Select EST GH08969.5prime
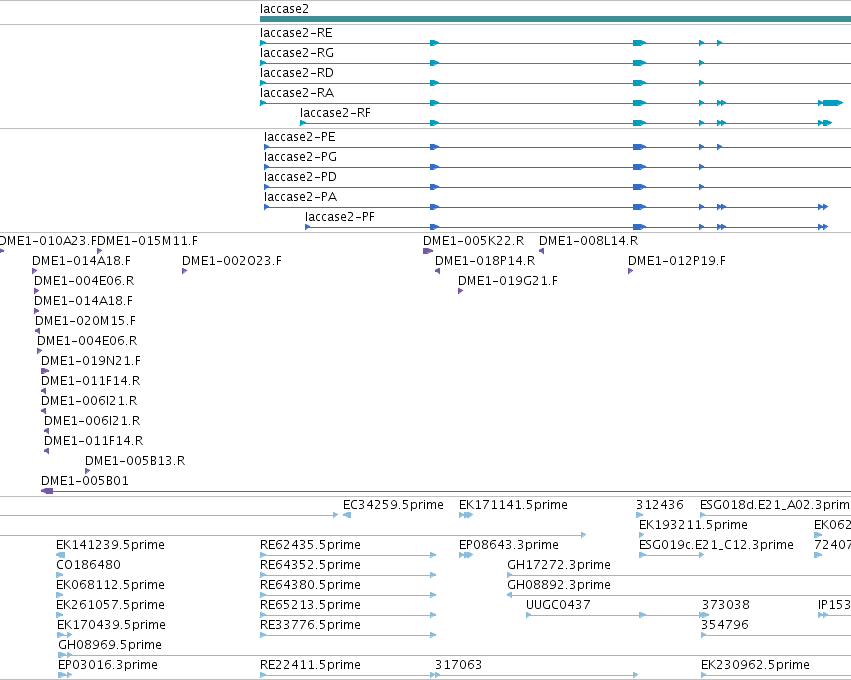 click(110, 645)
